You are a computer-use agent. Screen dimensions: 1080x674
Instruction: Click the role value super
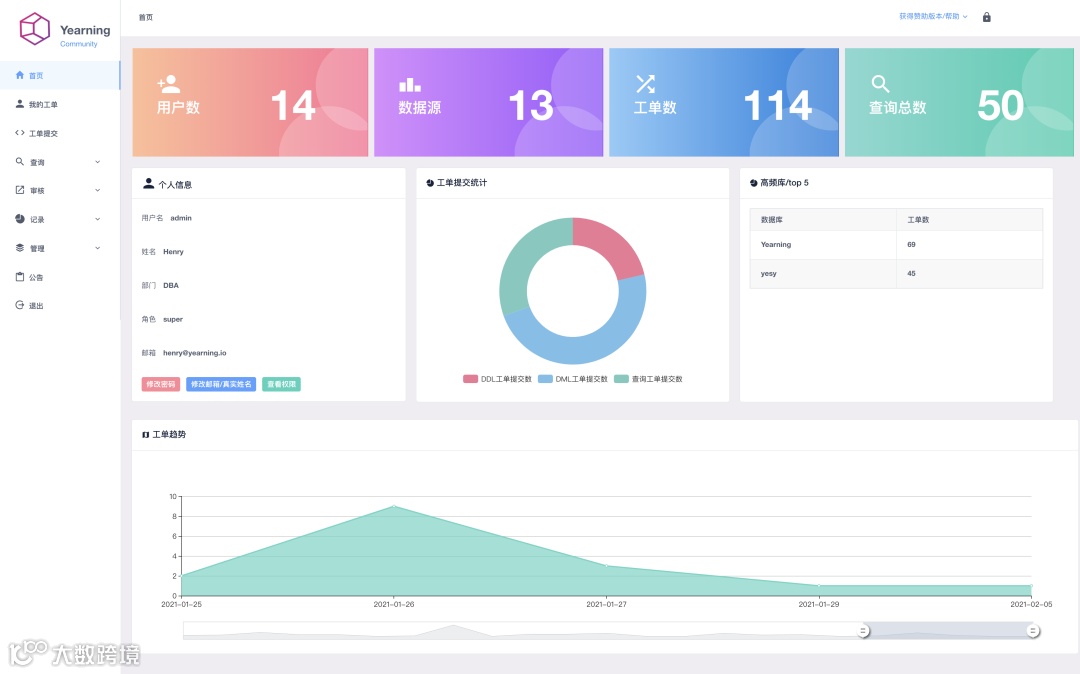[173, 319]
